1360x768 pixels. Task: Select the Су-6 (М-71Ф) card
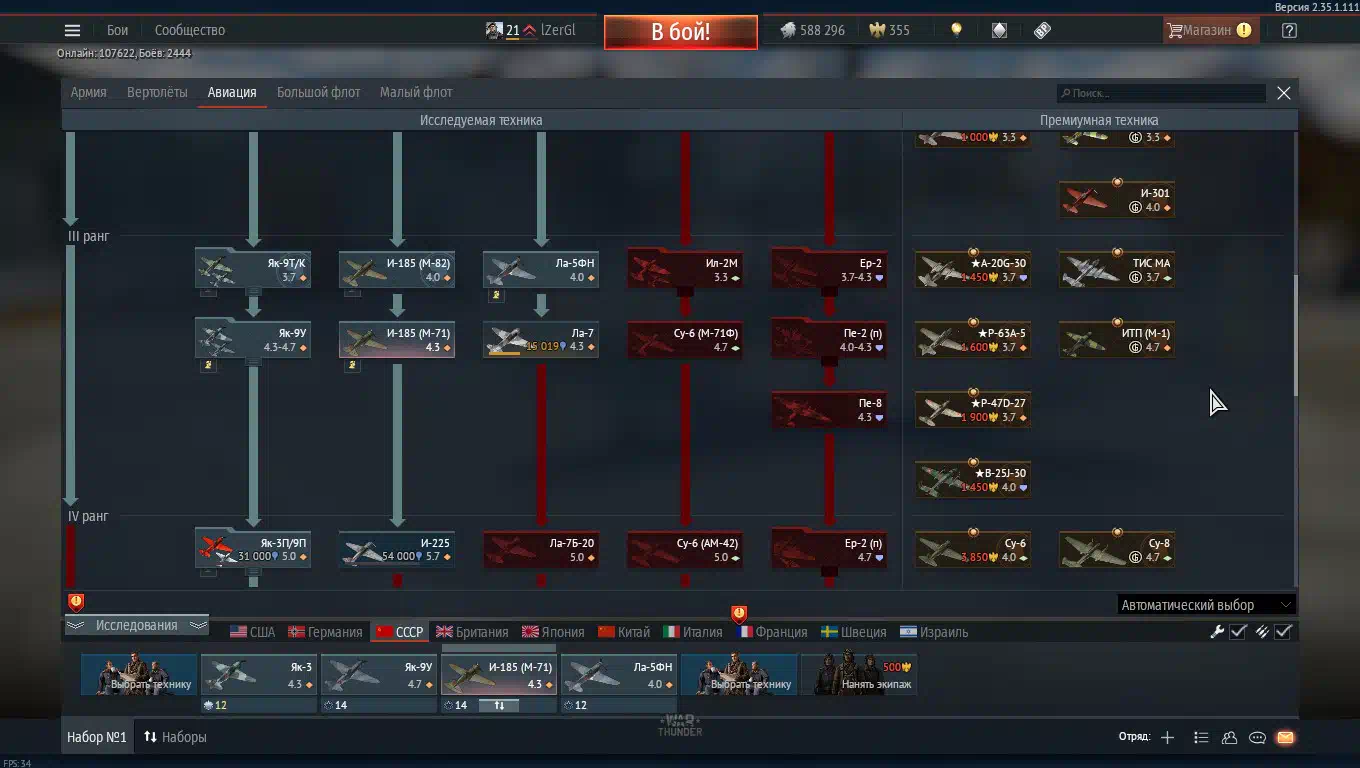click(x=685, y=340)
